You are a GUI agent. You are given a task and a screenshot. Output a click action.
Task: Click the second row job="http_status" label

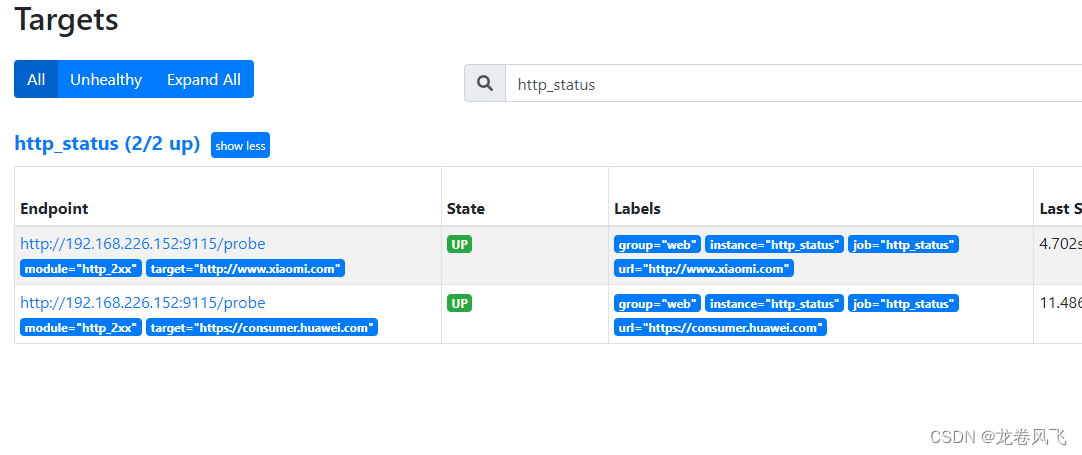pyautogui.click(x=903, y=303)
